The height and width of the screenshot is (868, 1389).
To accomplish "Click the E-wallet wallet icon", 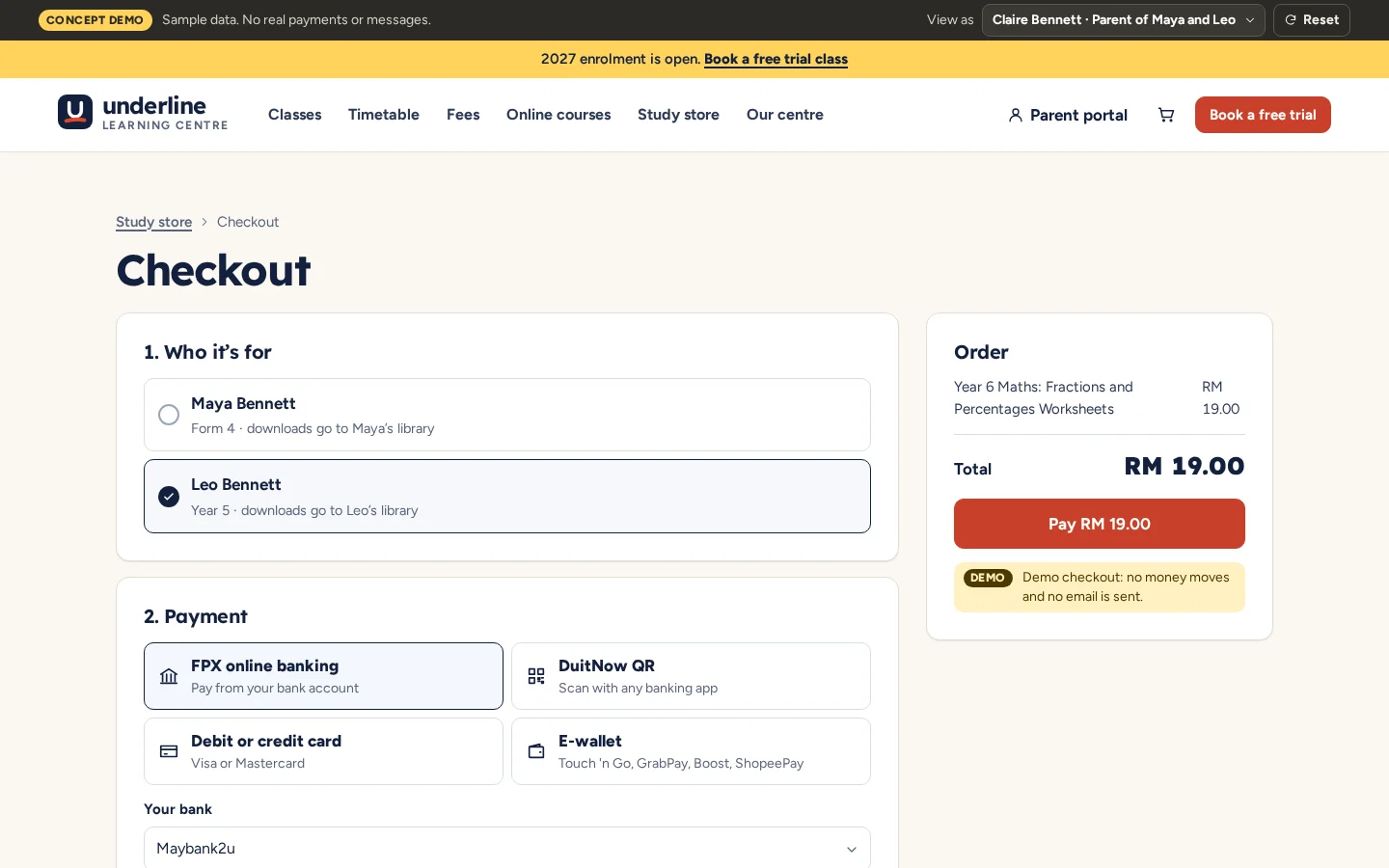I will [x=536, y=751].
